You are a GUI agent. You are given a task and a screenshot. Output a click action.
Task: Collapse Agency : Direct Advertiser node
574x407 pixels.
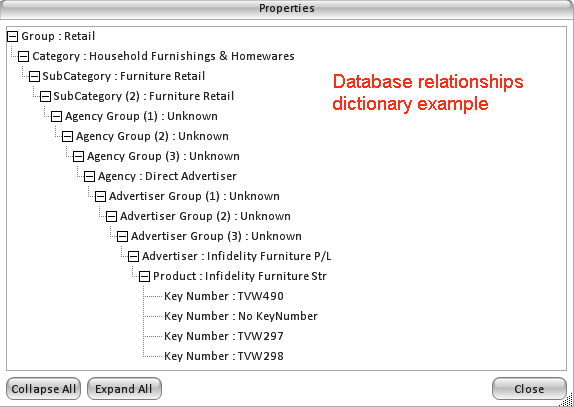pyautogui.click(x=89, y=176)
